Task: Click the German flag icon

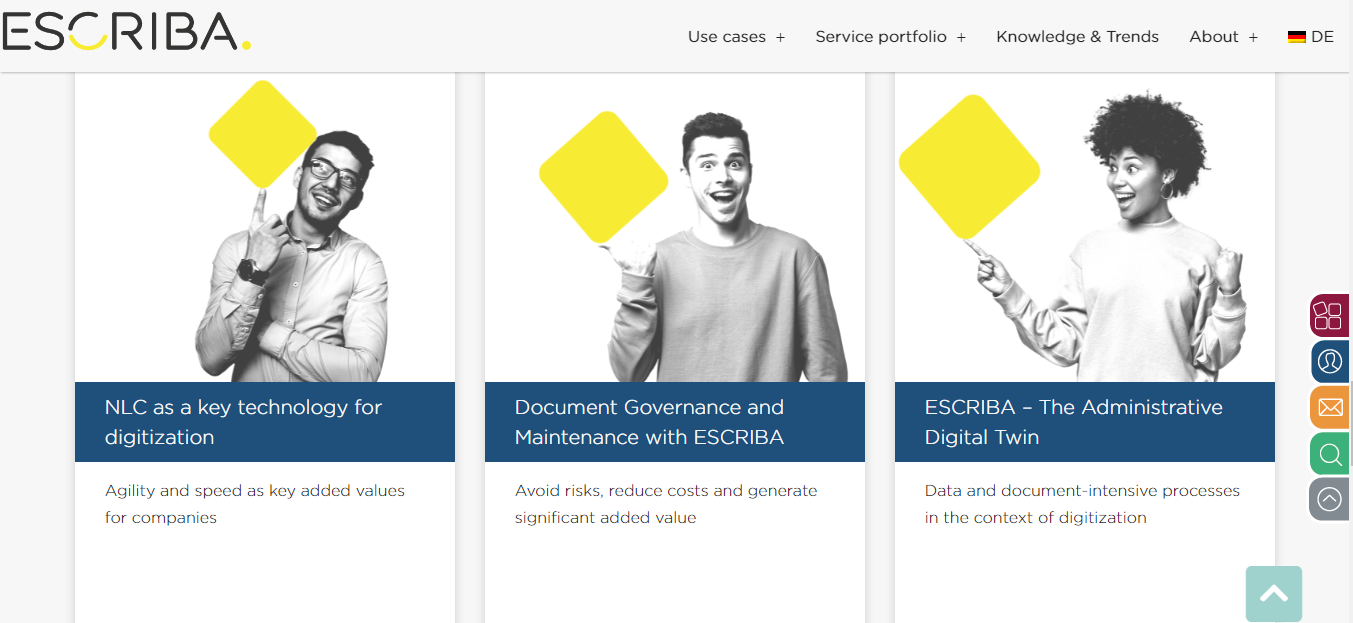Action: (1297, 37)
